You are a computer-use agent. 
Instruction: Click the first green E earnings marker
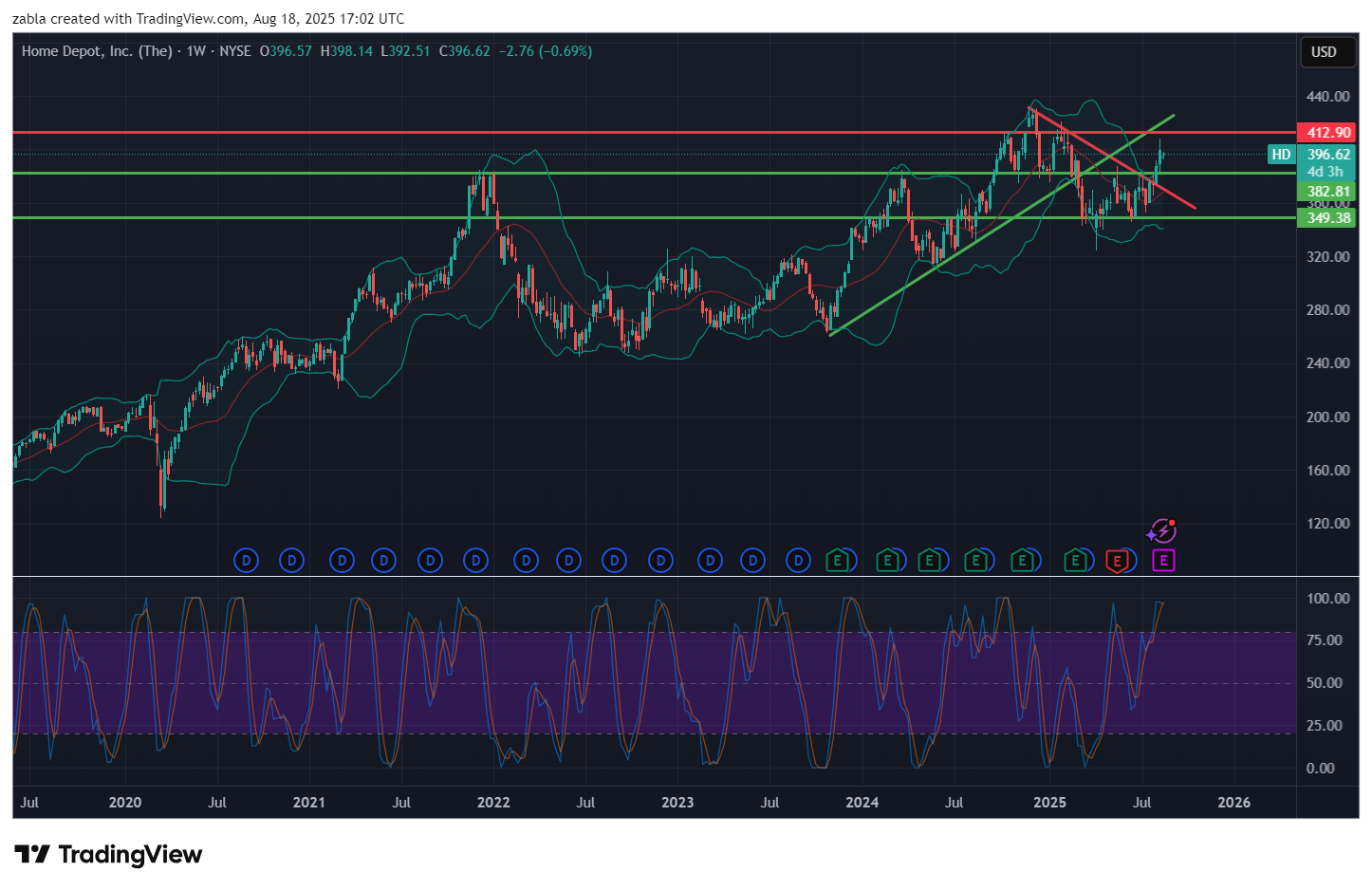838,561
